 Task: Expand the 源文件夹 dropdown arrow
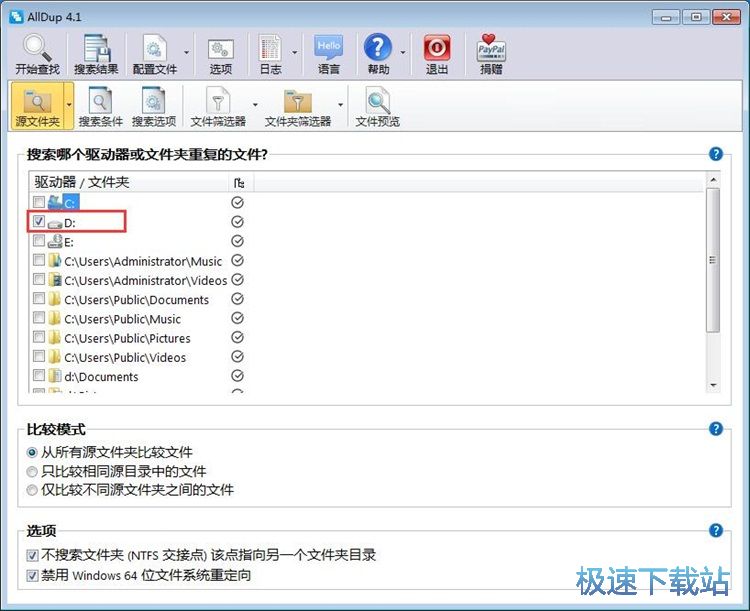click(x=69, y=105)
